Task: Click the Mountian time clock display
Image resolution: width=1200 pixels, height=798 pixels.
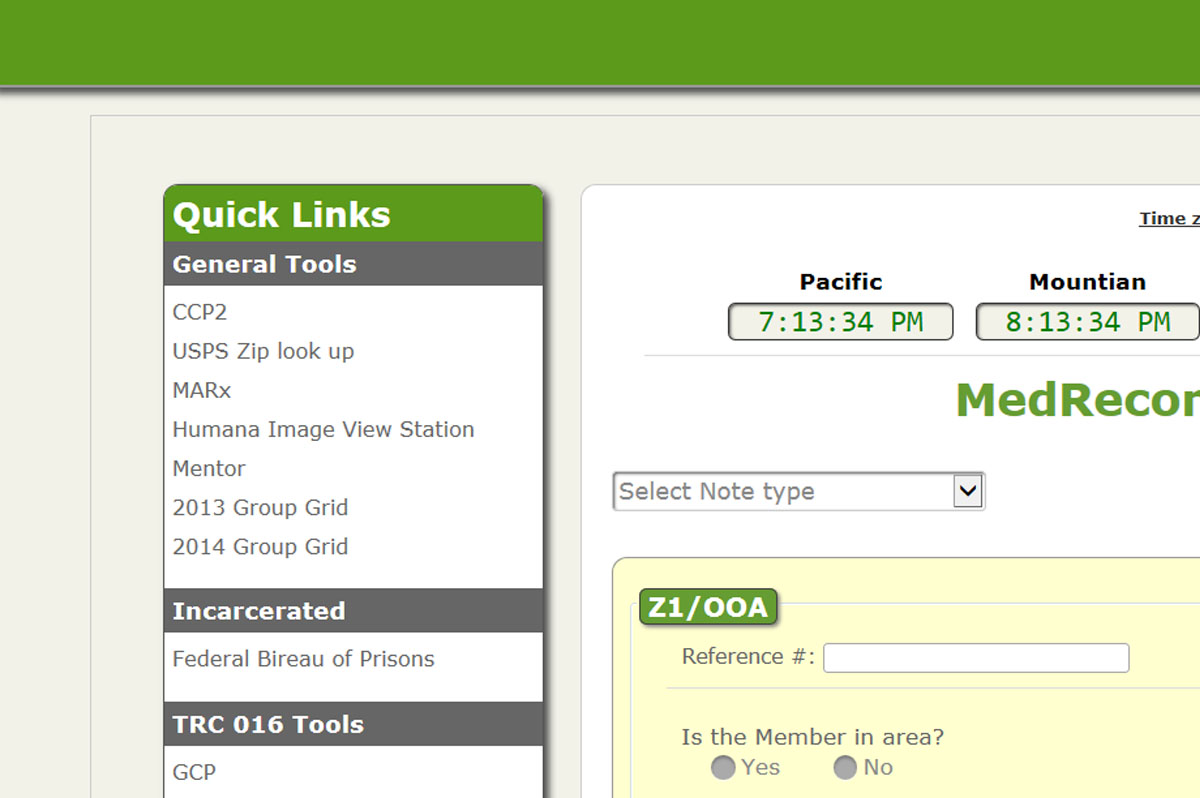Action: point(1087,322)
